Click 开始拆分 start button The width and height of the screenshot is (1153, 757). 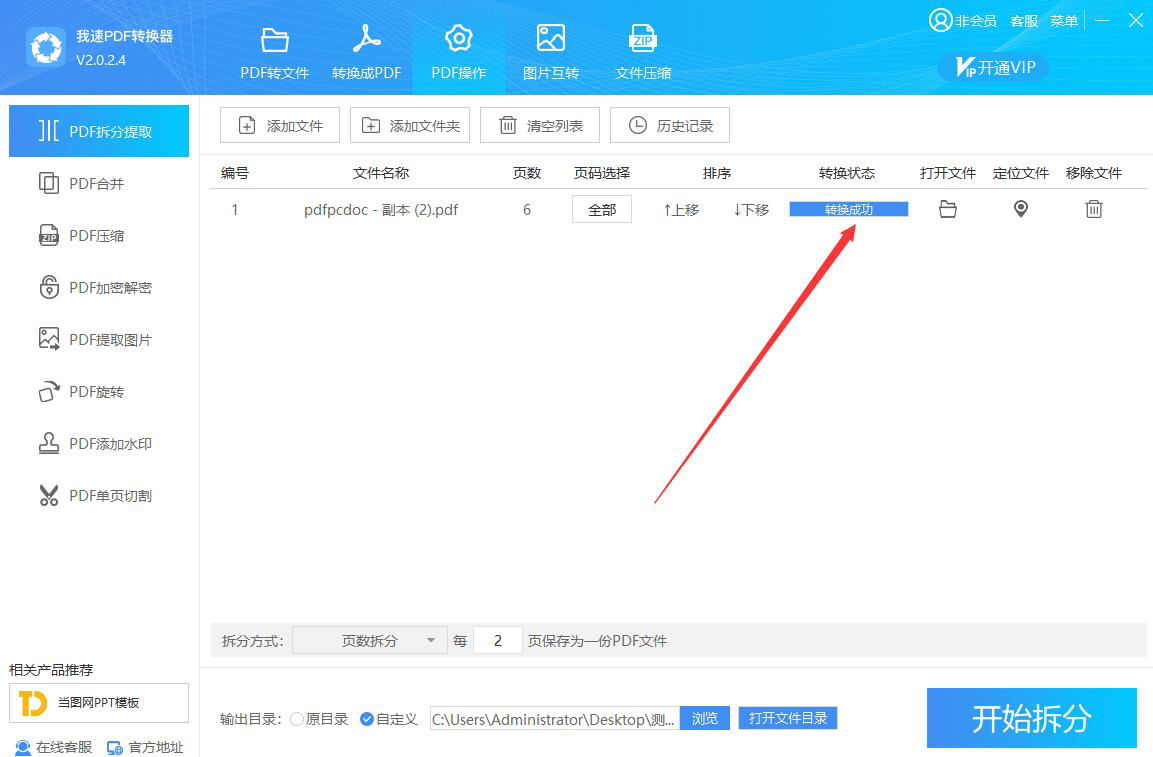pyautogui.click(x=1032, y=718)
